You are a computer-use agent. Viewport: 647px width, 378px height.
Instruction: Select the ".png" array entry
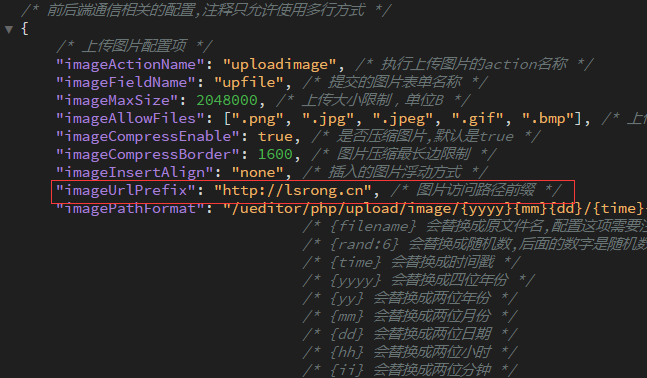[258, 119]
